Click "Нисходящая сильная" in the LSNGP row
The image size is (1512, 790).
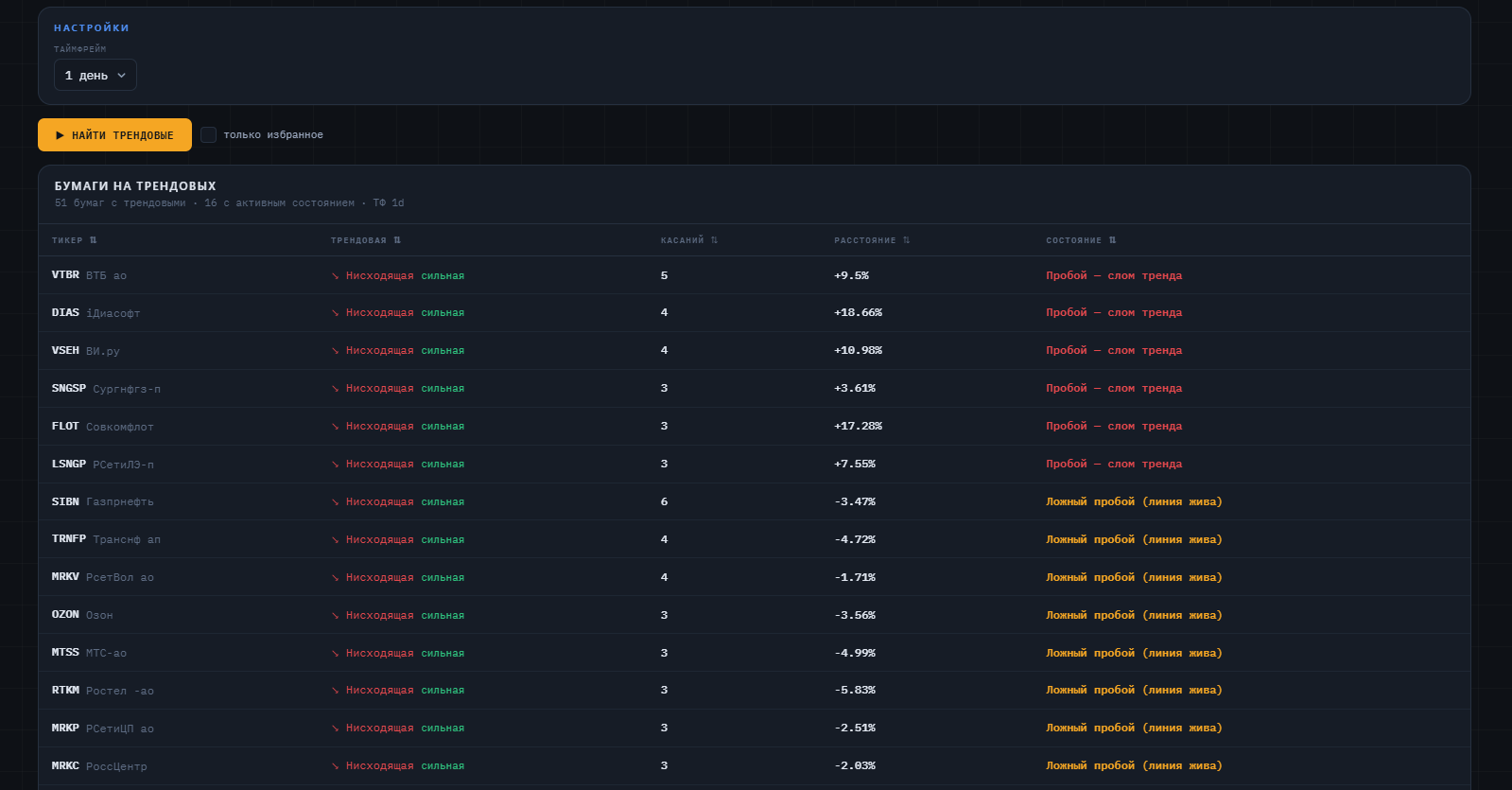click(398, 464)
